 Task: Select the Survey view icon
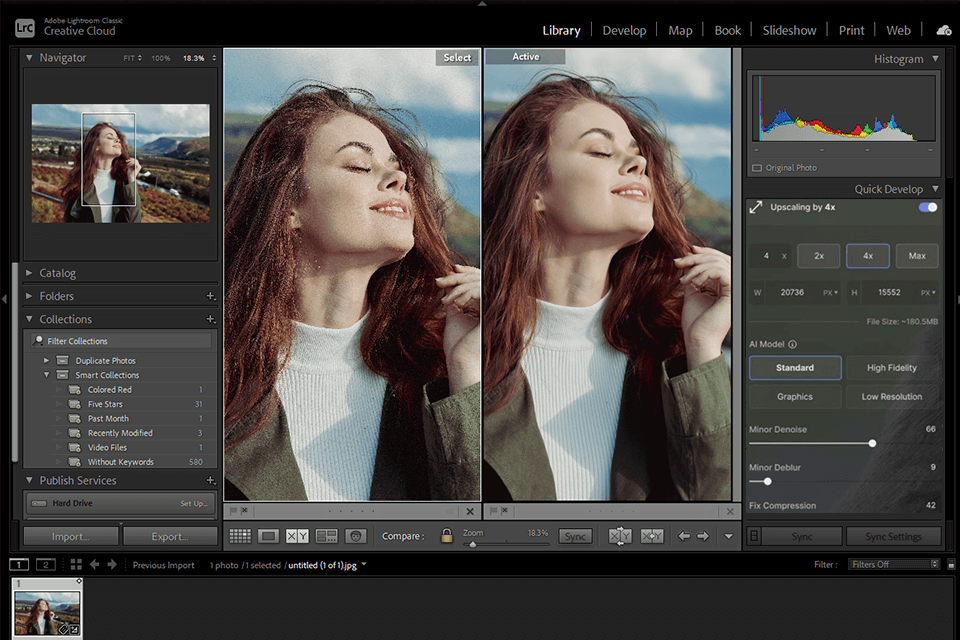pyautogui.click(x=326, y=536)
